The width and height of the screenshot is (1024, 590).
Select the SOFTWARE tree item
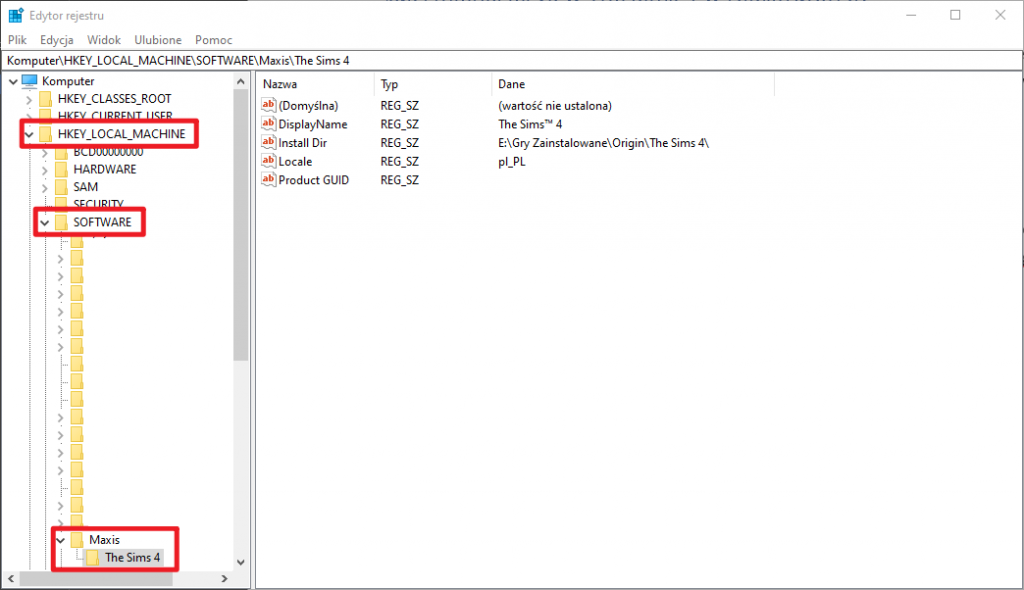tap(103, 222)
